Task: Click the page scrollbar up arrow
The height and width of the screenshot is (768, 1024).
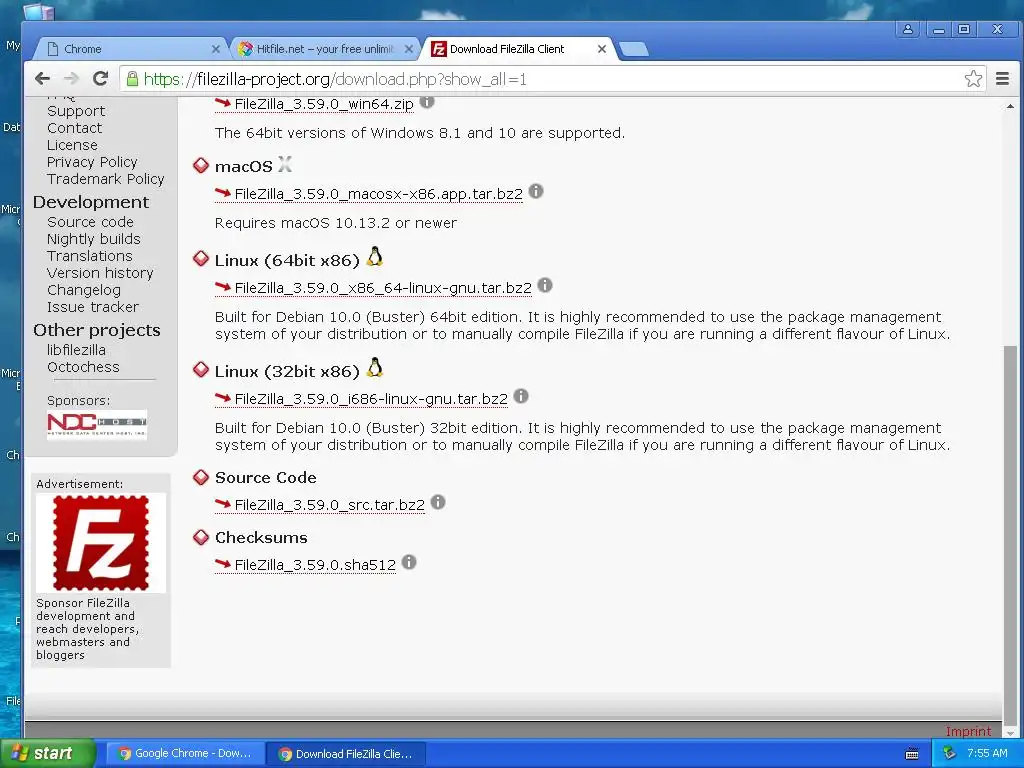Action: click(x=1010, y=106)
